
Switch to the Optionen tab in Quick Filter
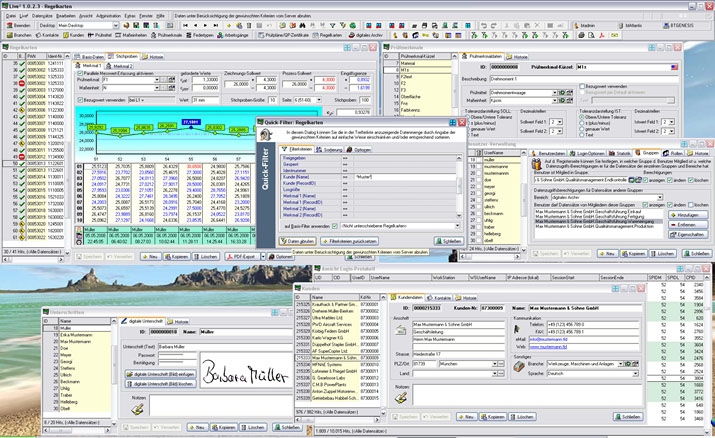click(359, 149)
